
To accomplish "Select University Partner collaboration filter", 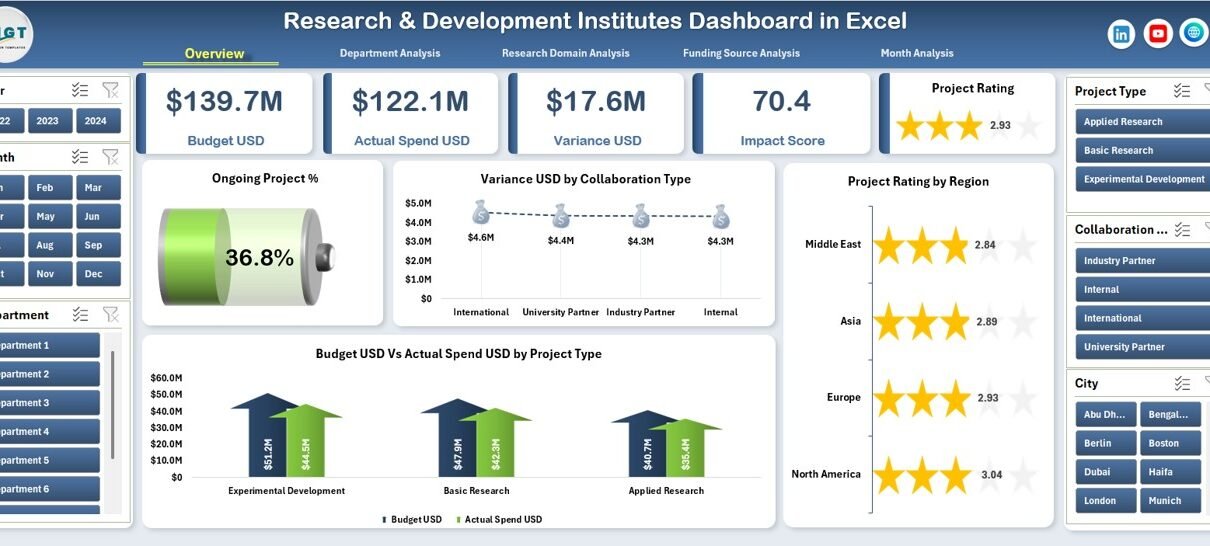I will click(x=1142, y=347).
